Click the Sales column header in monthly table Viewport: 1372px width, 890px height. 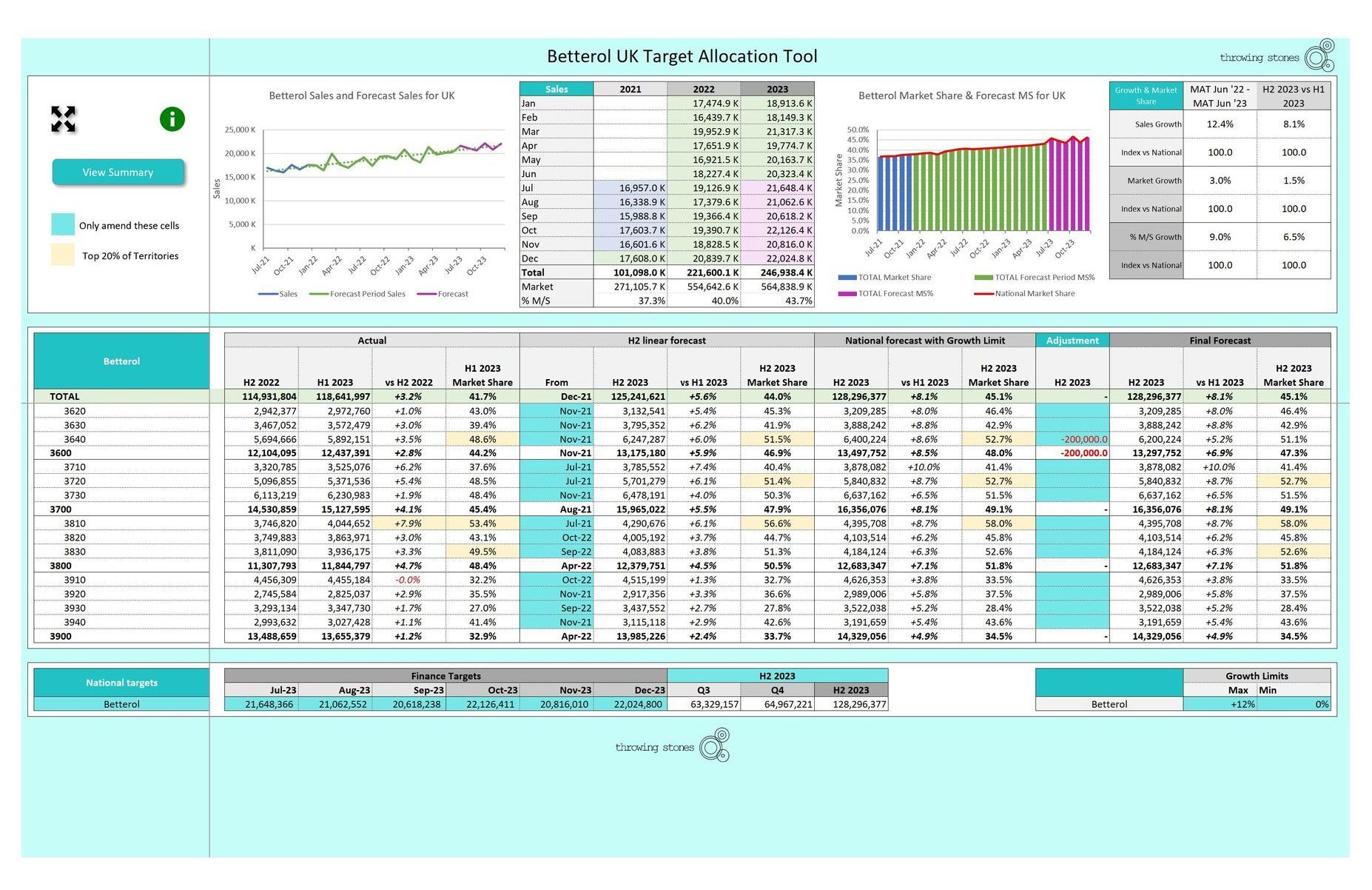tap(556, 89)
